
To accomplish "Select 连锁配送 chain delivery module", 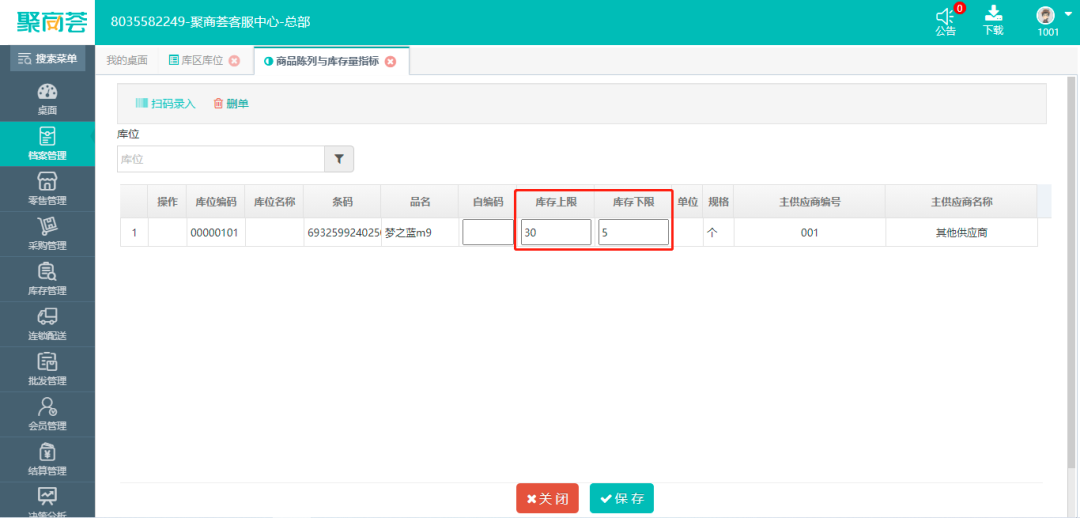I will (x=47, y=323).
